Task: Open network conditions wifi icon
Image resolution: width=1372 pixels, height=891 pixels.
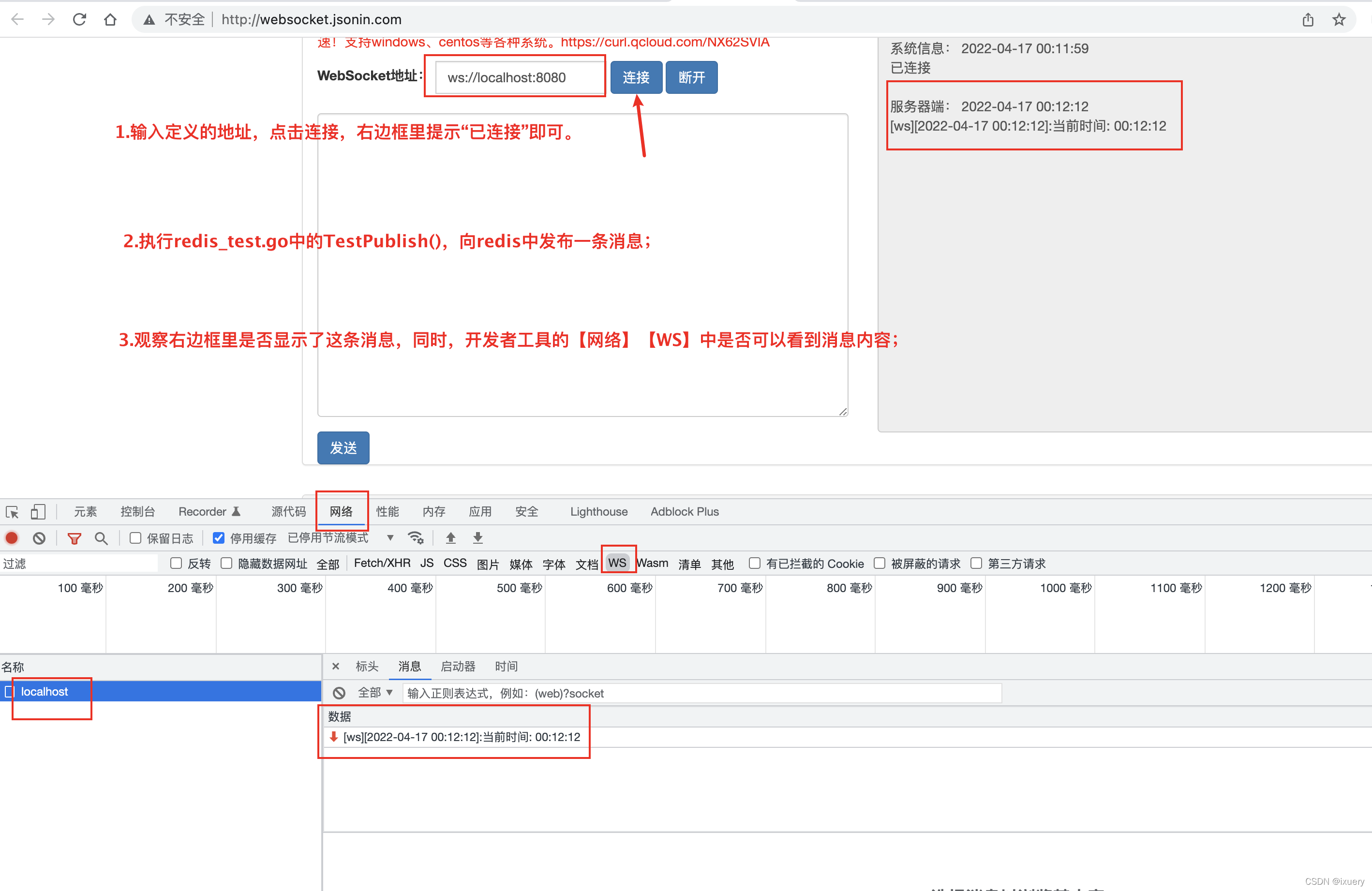Action: click(x=416, y=538)
